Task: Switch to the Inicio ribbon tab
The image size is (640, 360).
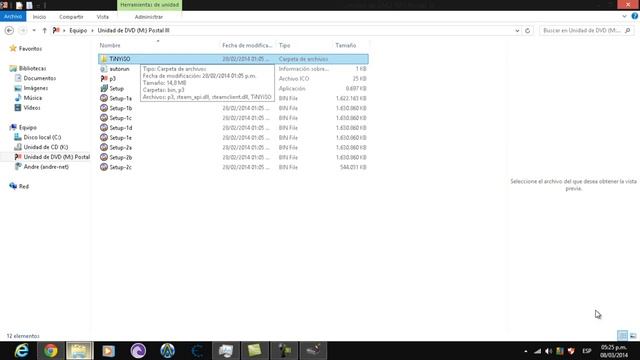Action: pyautogui.click(x=39, y=17)
